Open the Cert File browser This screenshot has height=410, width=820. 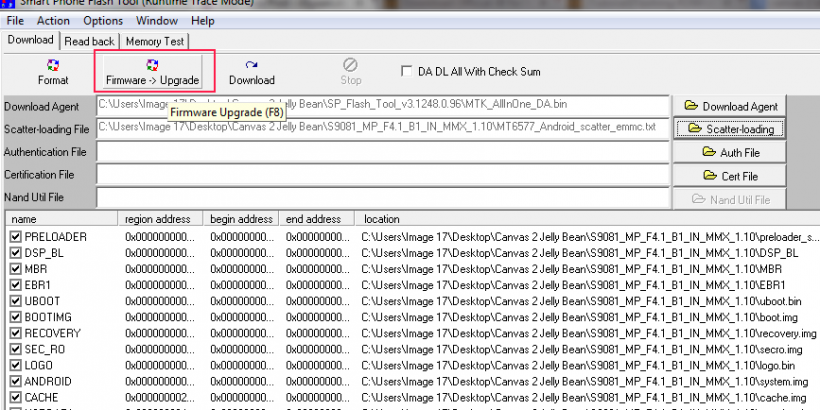(729, 175)
